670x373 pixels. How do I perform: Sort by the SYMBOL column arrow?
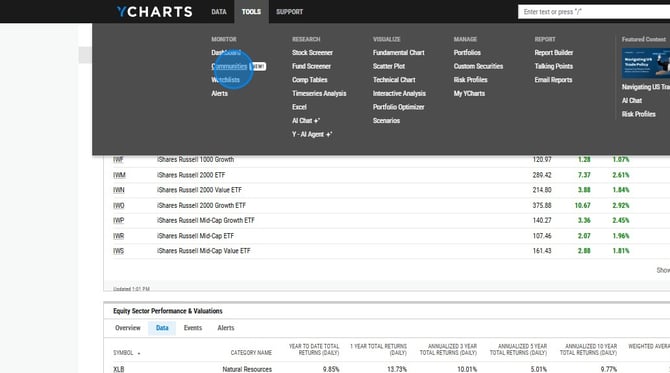pos(139,353)
